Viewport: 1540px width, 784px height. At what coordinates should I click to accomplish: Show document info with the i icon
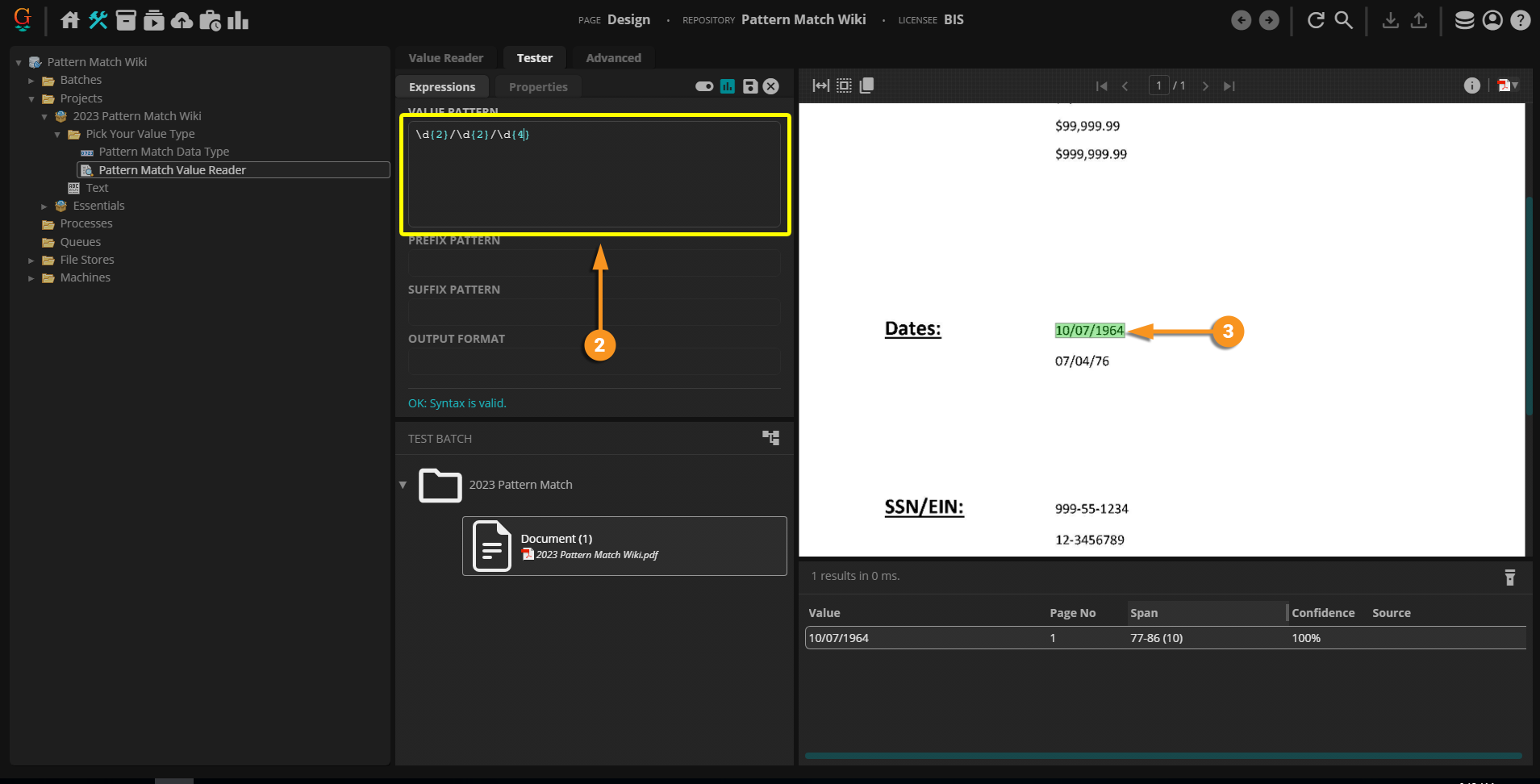tap(1472, 85)
